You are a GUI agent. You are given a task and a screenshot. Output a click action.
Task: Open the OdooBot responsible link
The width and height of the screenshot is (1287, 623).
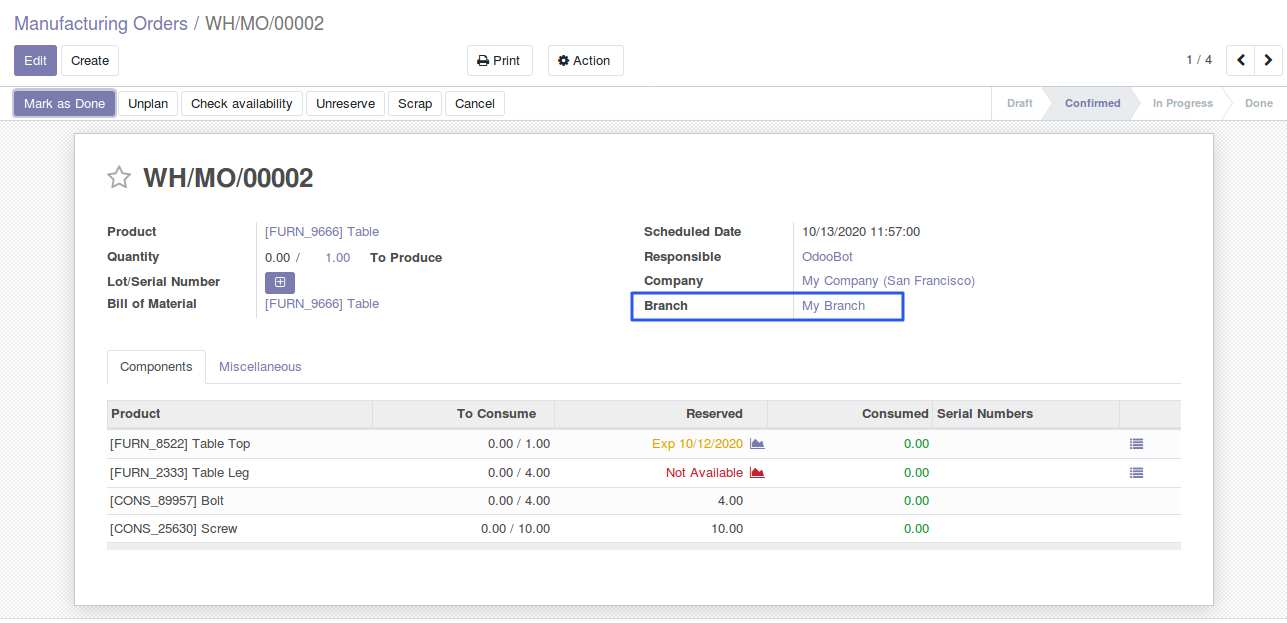[x=827, y=257]
